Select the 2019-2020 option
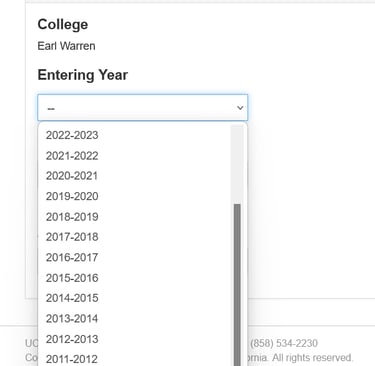The width and height of the screenshot is (375, 366). tap(135, 196)
